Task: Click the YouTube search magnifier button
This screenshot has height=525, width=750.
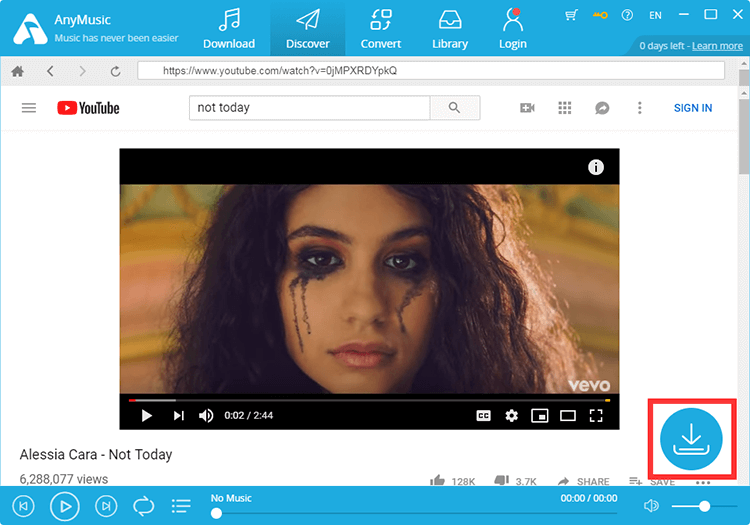Action: pos(454,108)
